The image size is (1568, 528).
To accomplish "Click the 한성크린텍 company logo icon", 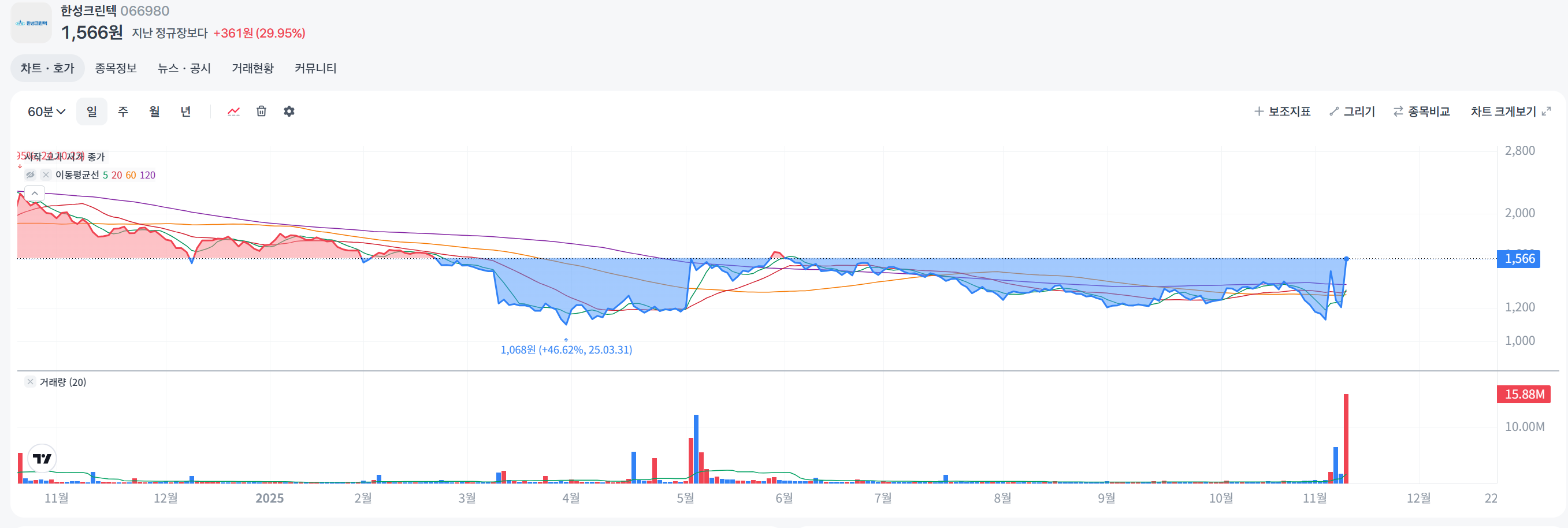I will coord(31,23).
